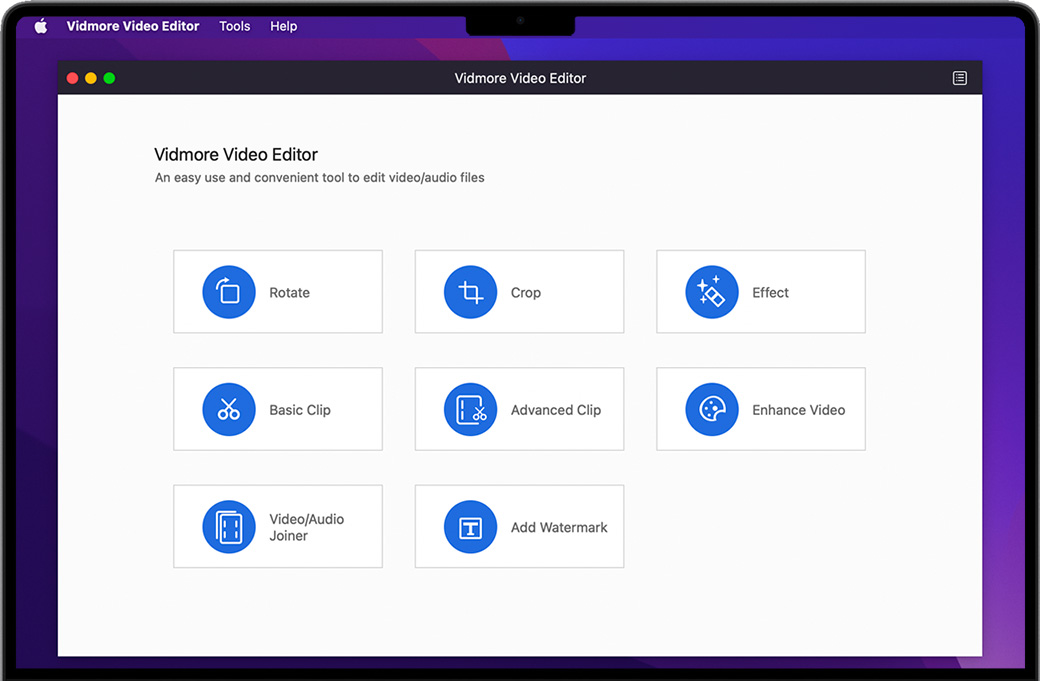Click the 'Add Watermark' text label
1040x681 pixels.
(559, 527)
